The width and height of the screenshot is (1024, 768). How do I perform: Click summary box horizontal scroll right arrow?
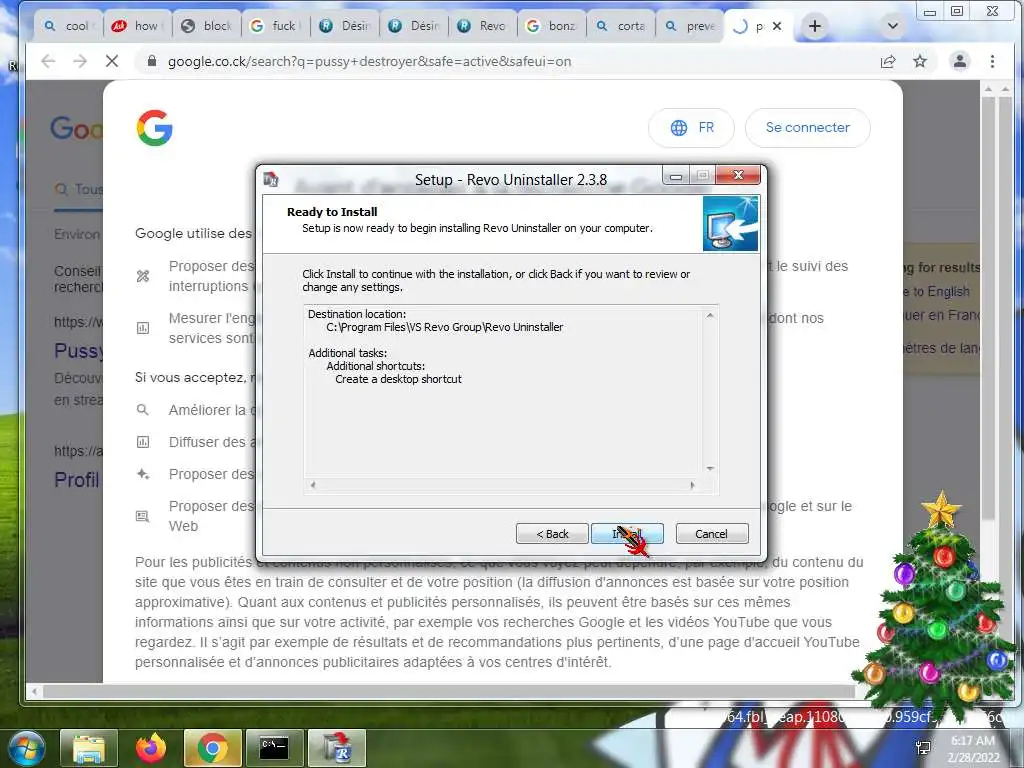click(692, 485)
